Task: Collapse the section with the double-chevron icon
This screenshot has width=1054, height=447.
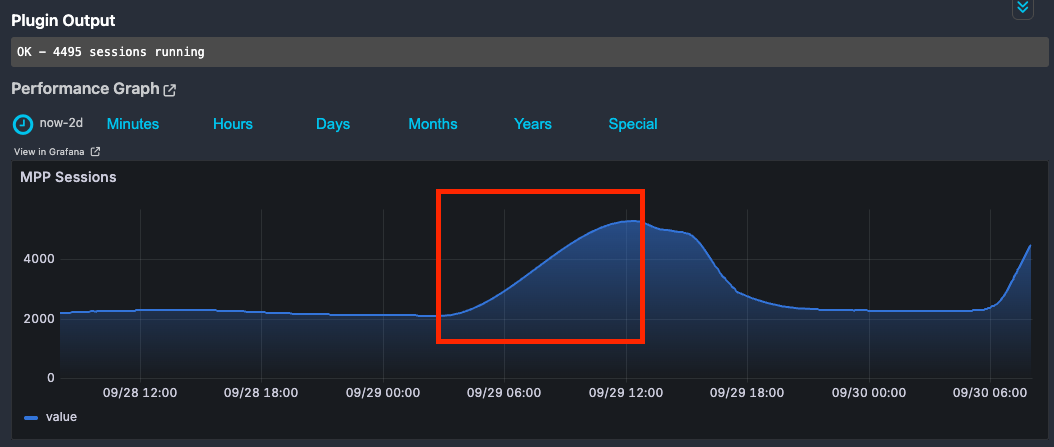Action: pyautogui.click(x=1021, y=7)
